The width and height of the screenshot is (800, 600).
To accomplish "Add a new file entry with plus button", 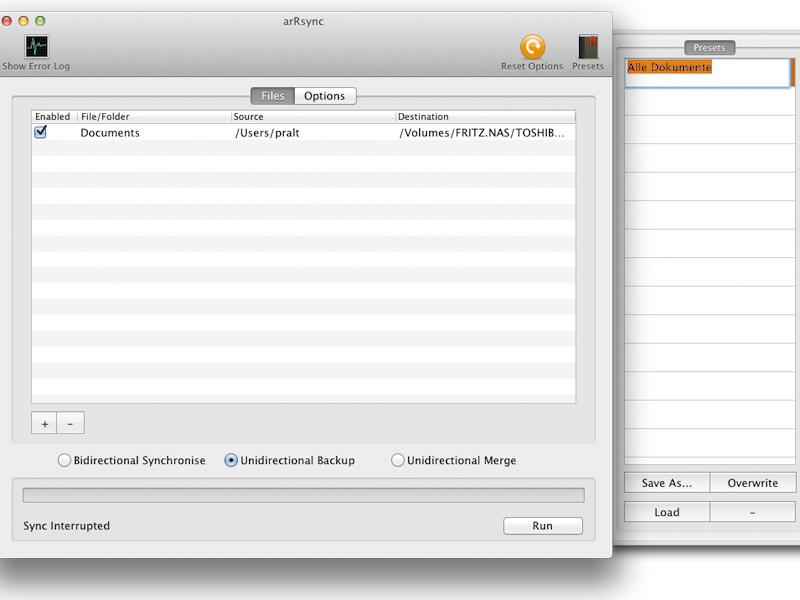I will click(44, 423).
